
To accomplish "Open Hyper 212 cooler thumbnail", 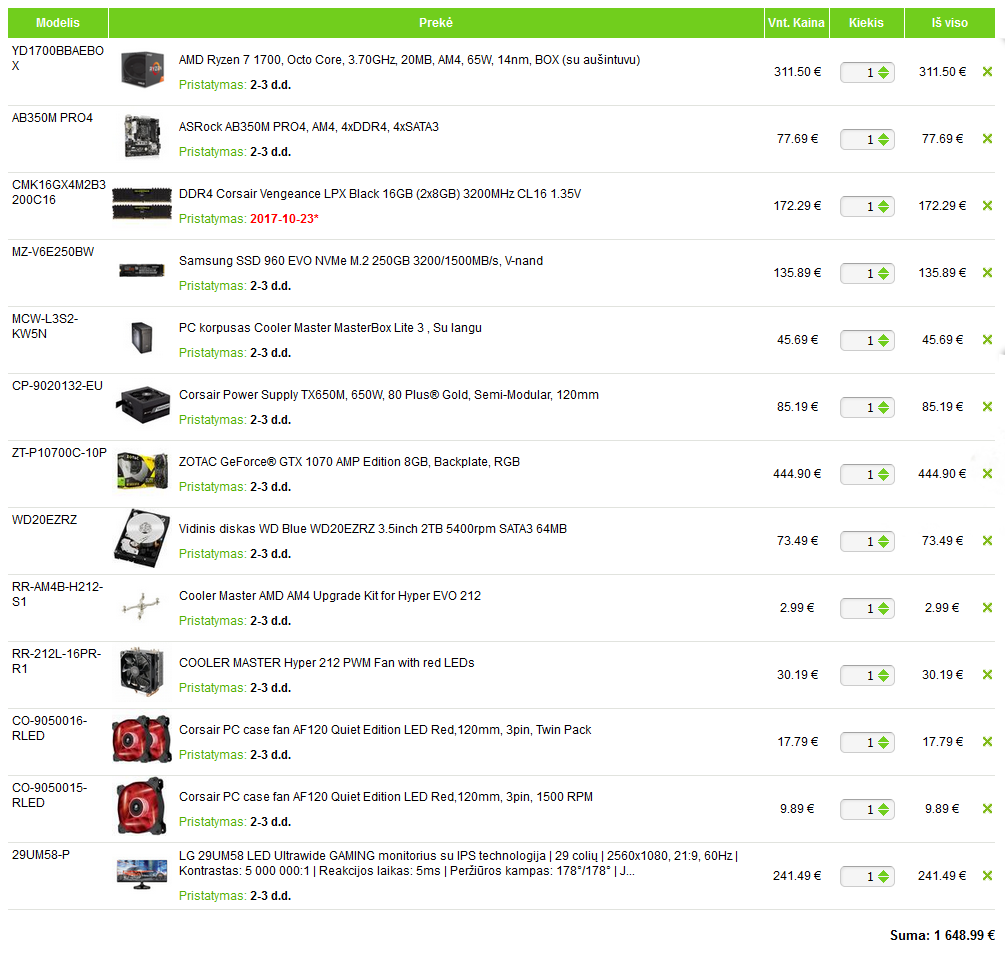I will tap(142, 672).
